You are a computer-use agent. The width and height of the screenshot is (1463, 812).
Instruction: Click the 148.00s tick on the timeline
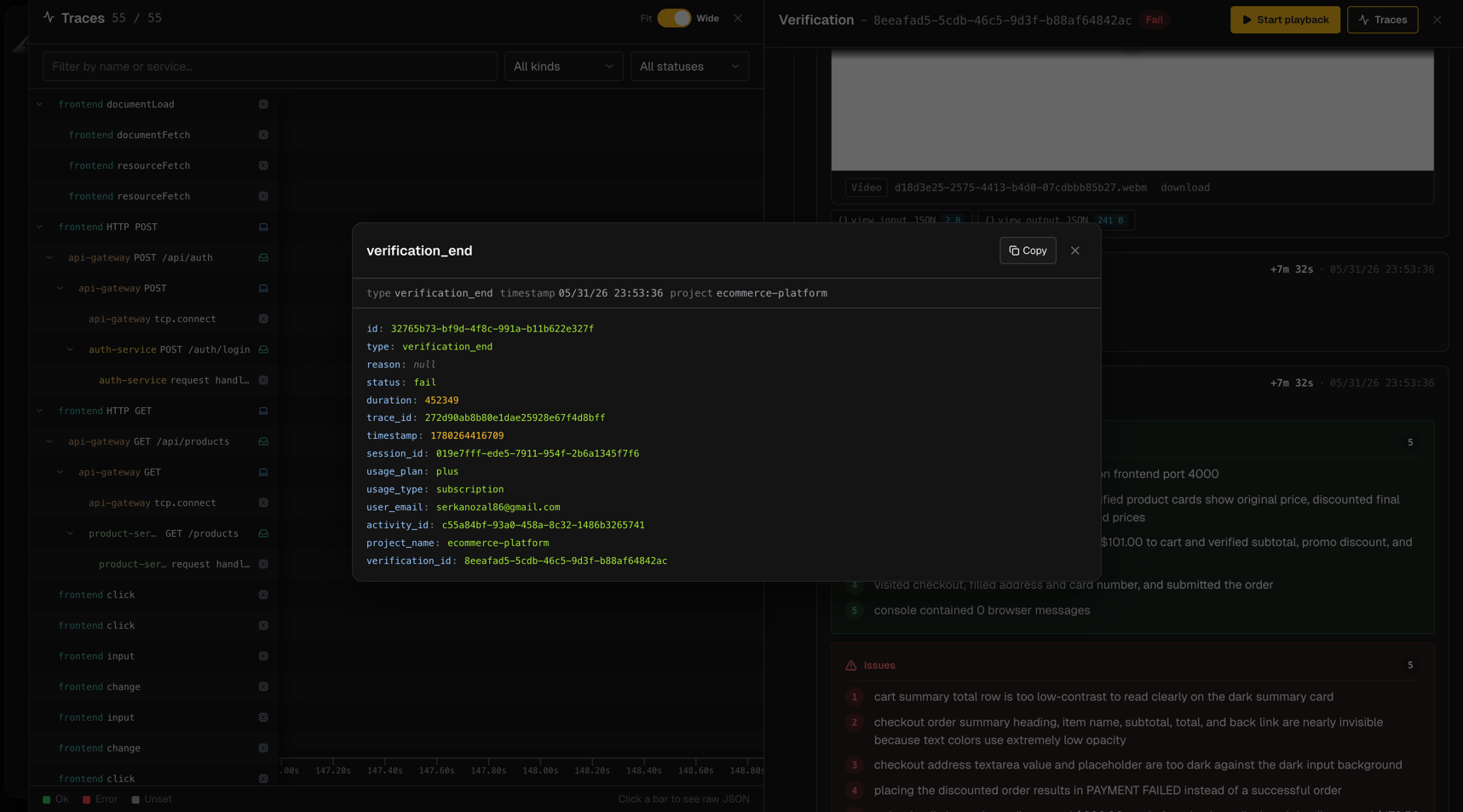click(x=540, y=770)
